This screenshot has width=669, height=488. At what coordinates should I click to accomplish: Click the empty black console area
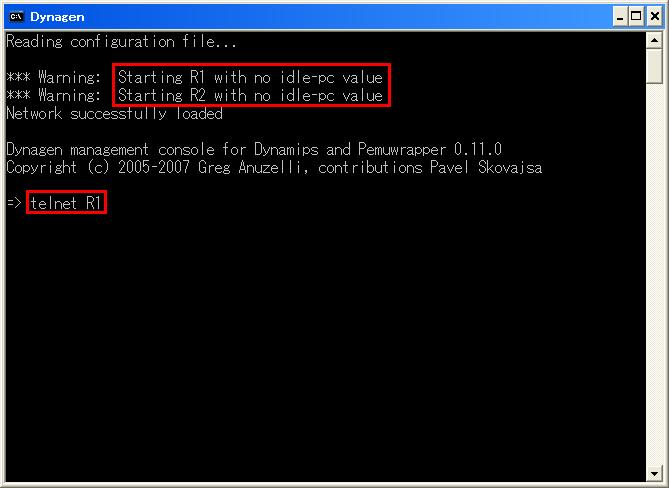point(324,341)
